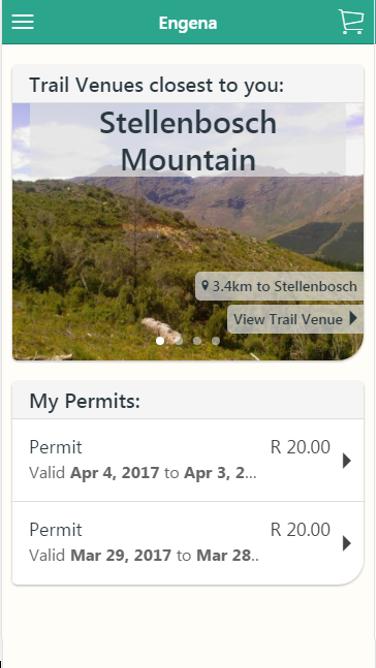Image resolution: width=376 pixels, height=668 pixels.
Task: Select the third carousel dot
Action: [197, 341]
